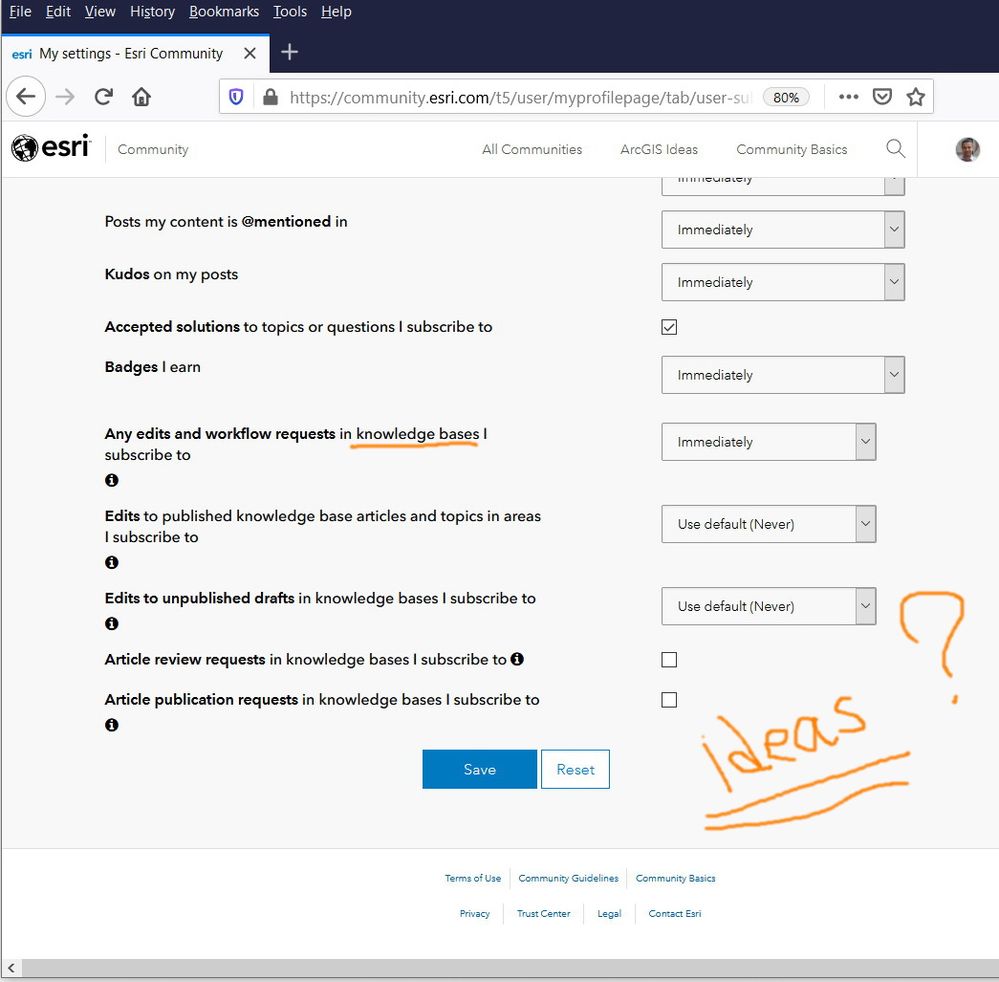Open Terms of Use footer link
The image size is (999, 982).
[473, 878]
